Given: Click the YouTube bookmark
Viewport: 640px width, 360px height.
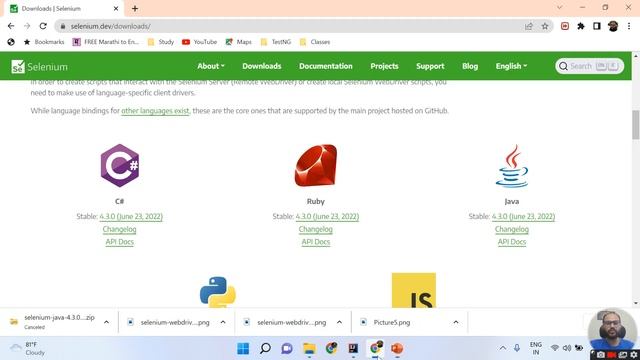Looking at the screenshot, I should 199,42.
